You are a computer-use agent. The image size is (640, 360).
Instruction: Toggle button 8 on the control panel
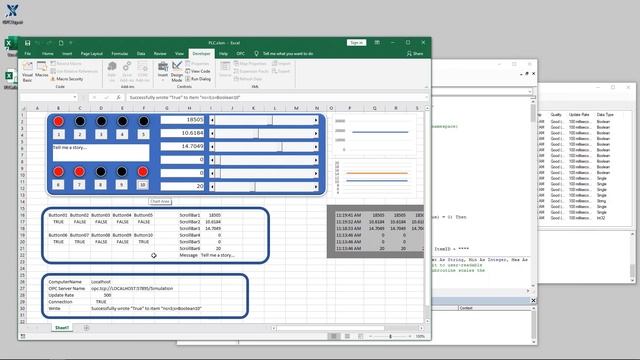(101, 185)
